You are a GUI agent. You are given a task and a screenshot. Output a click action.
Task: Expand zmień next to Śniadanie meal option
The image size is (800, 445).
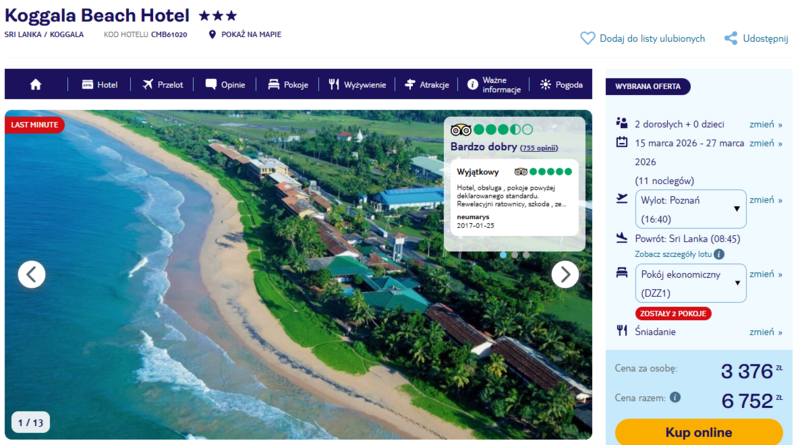click(x=765, y=332)
